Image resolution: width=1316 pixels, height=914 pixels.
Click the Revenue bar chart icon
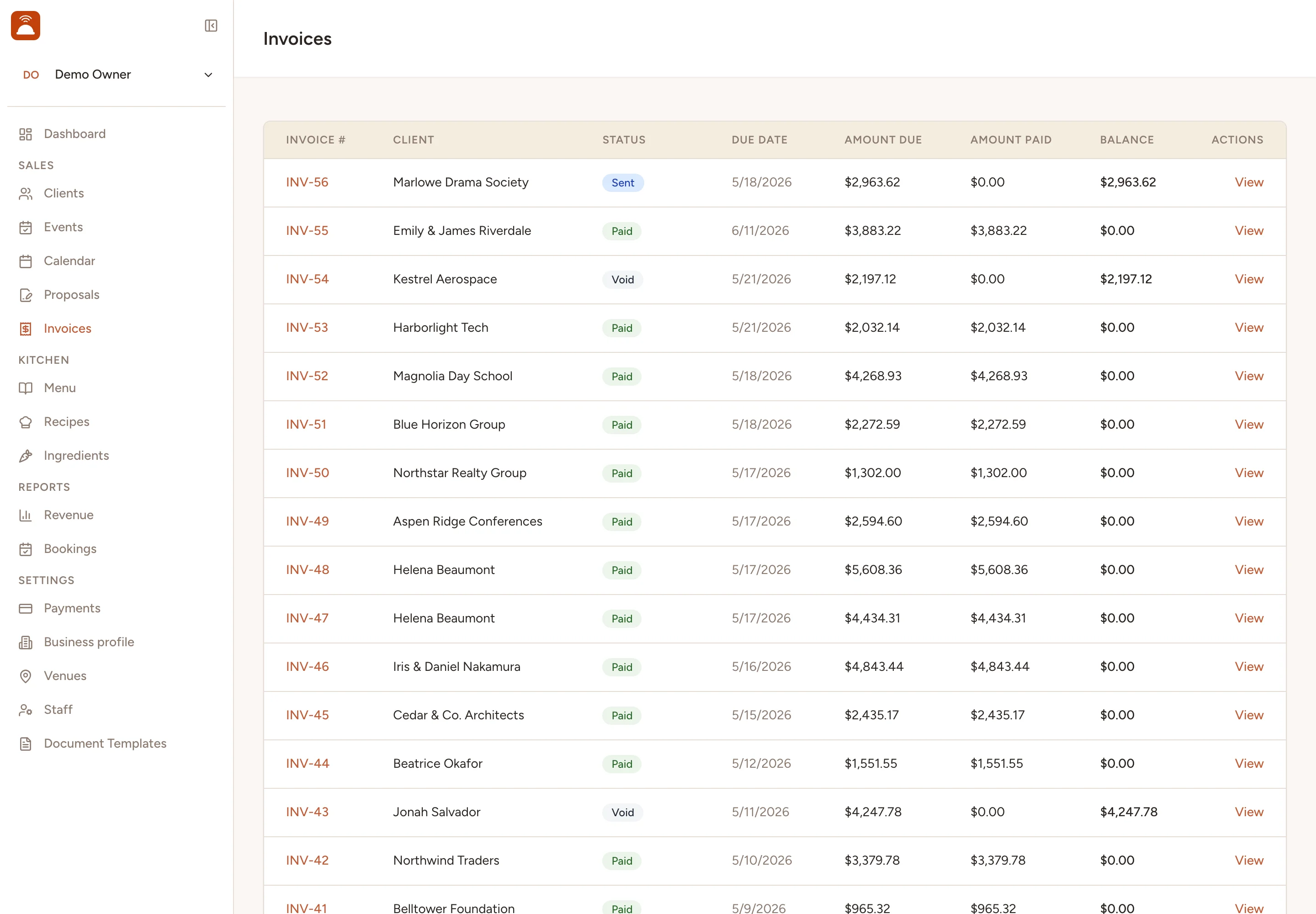coord(26,515)
